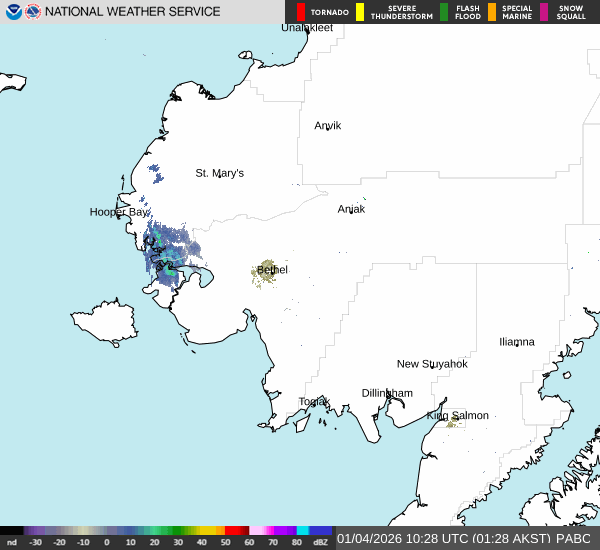Click the magenta Snow Squall legend swatch
This screenshot has height=550, width=600.
click(x=544, y=12)
